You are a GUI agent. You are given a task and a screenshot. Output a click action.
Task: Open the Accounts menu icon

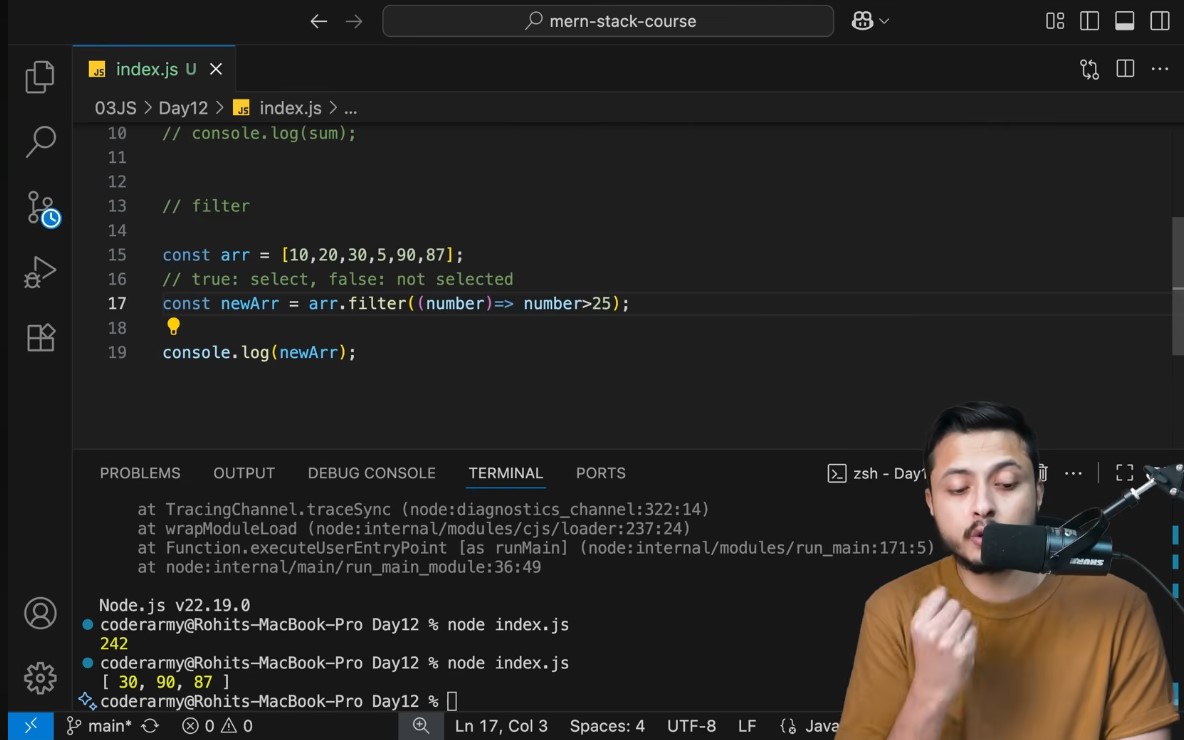tap(40, 613)
